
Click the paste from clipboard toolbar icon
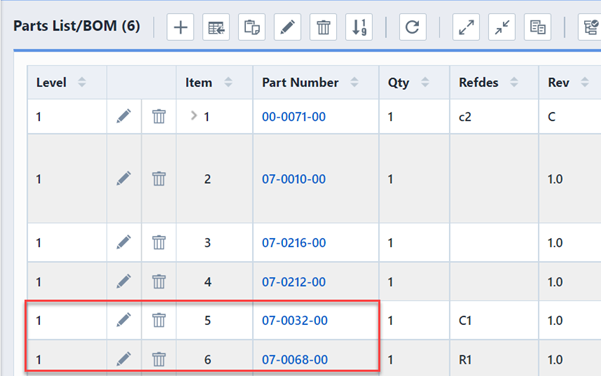pyautogui.click(x=251, y=27)
